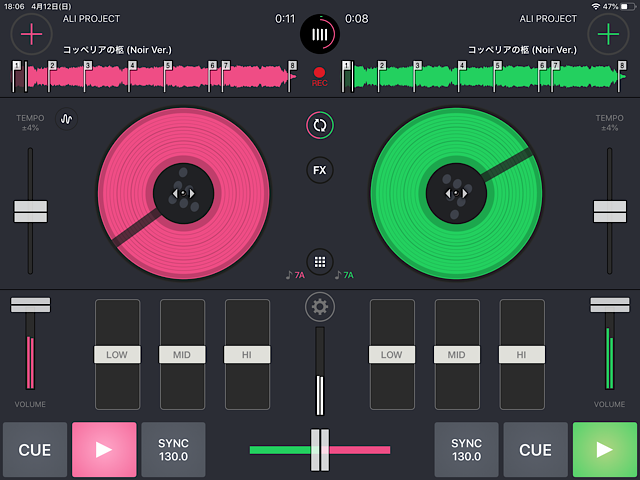Click left deck ALI PROJECT artist name

(x=91, y=19)
